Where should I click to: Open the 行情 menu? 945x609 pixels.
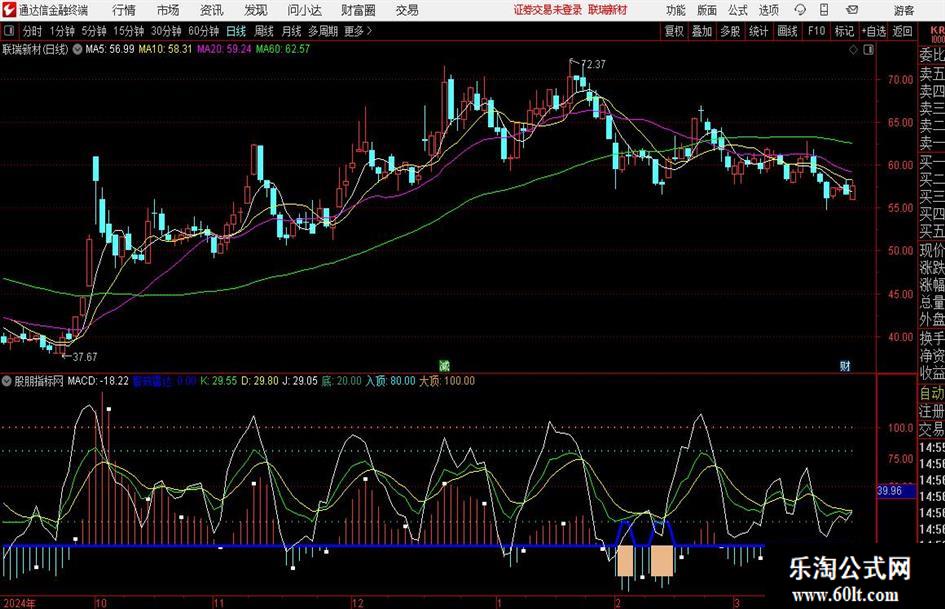(x=124, y=10)
